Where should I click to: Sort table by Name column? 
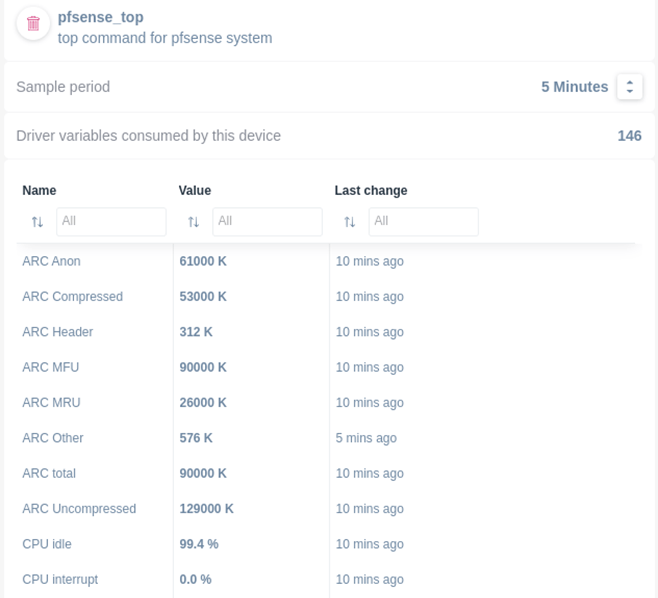(37, 222)
